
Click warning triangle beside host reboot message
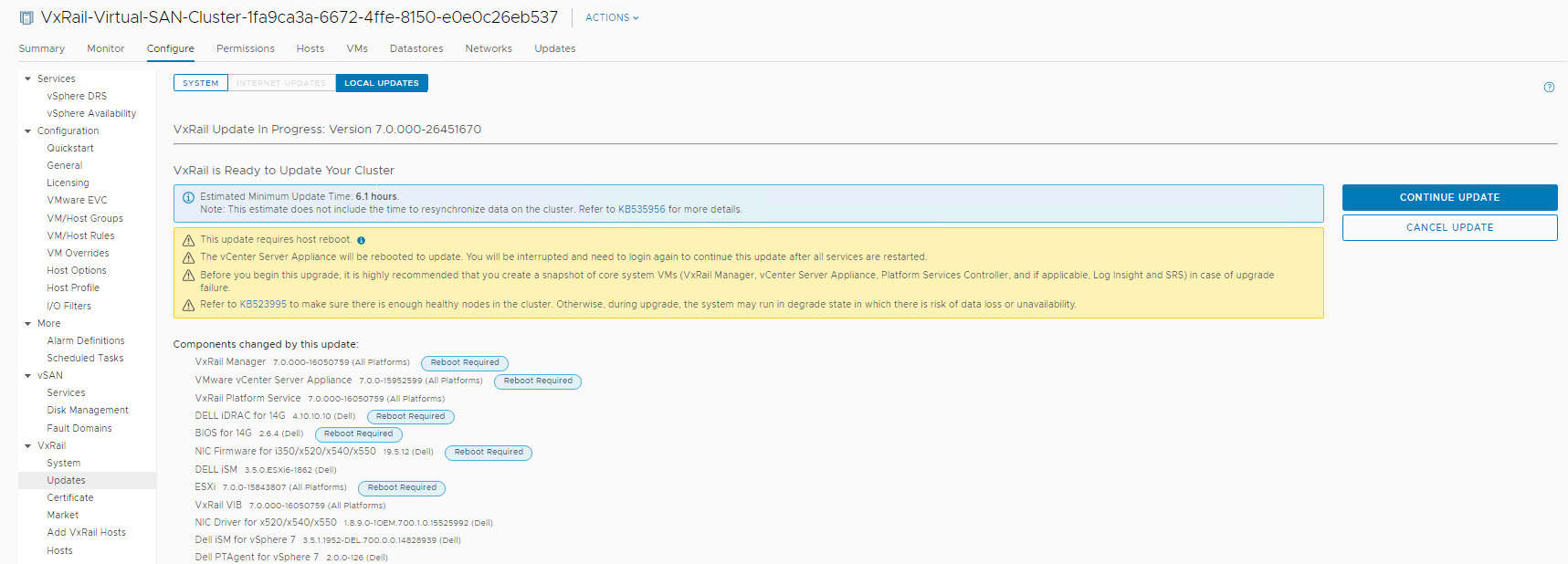188,240
